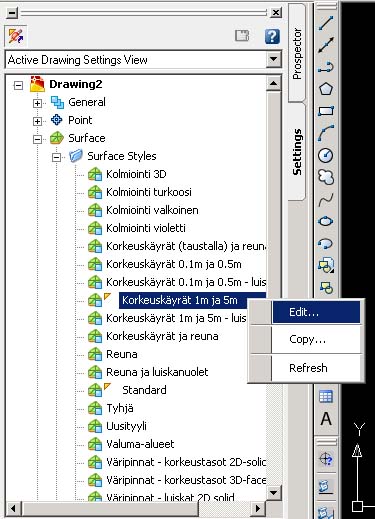375x519 pixels.
Task: Click the Make Block tool
Action: (326, 287)
